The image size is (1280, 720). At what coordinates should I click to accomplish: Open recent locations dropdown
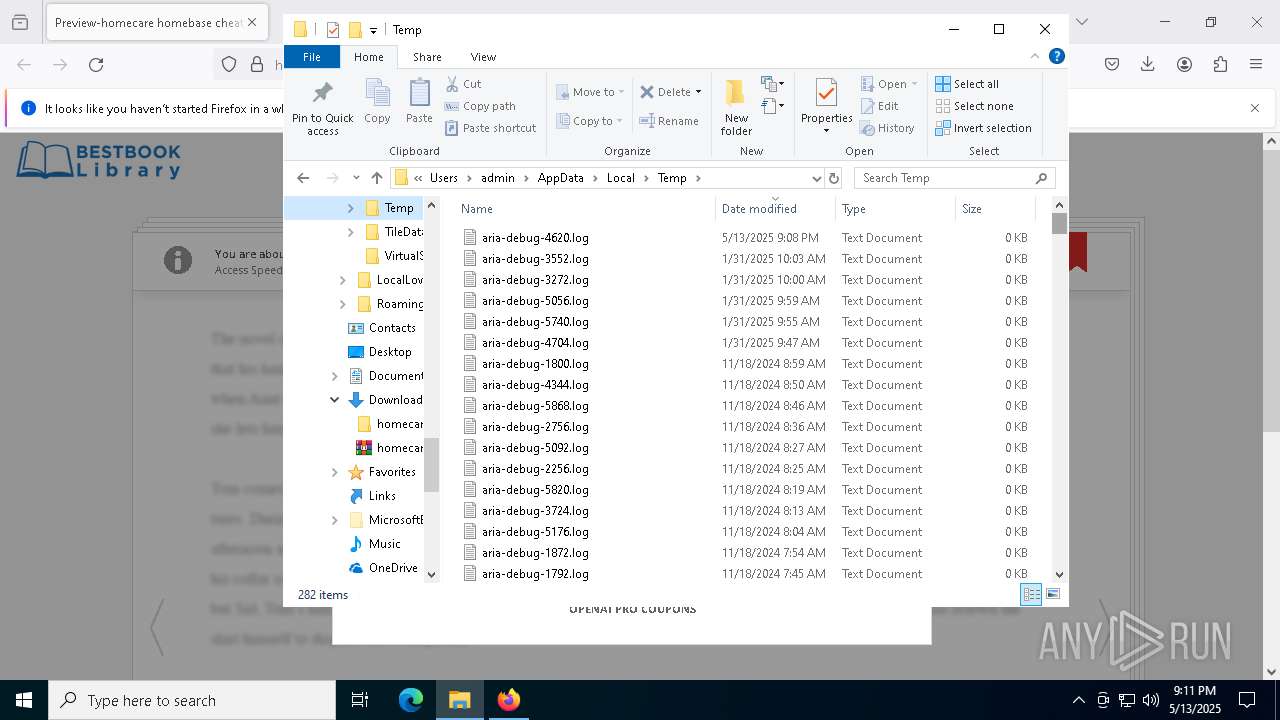356,178
